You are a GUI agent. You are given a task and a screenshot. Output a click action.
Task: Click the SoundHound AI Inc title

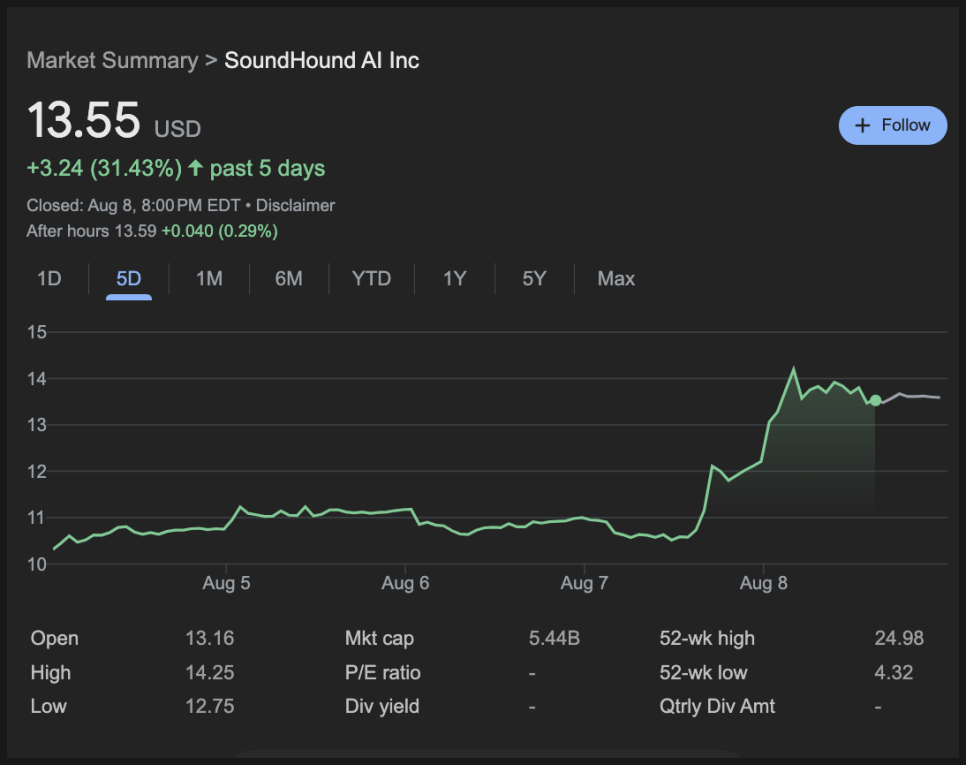(322, 60)
